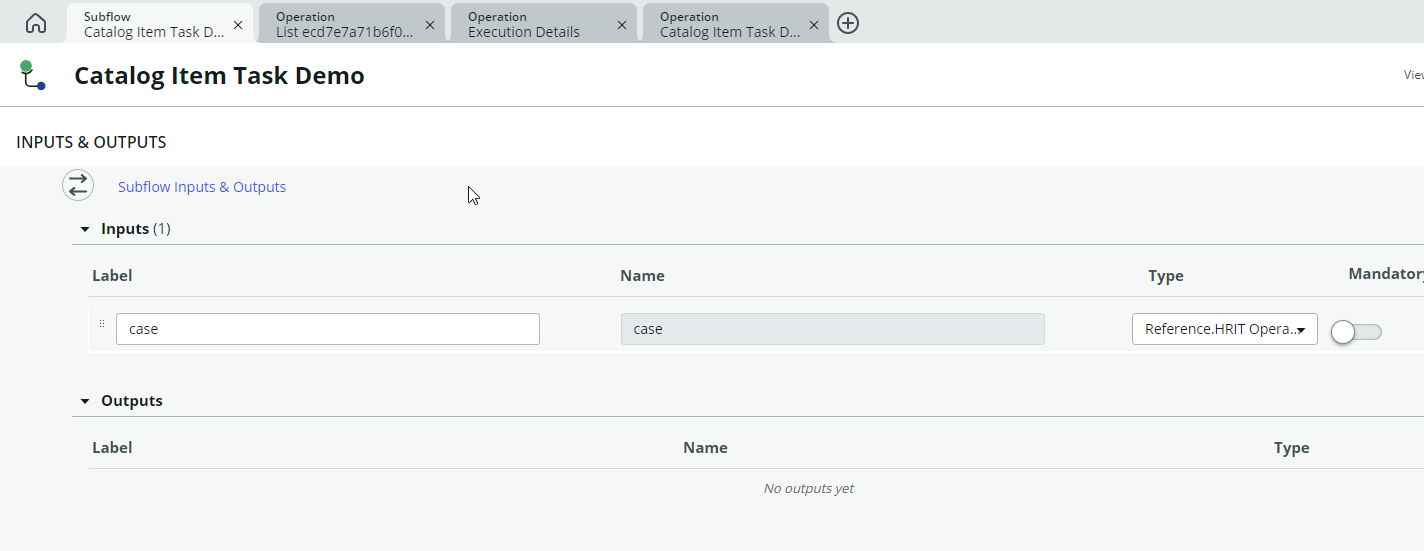Enable the Mandatory toggle for case input
The width and height of the screenshot is (1424, 551).
[x=1356, y=332]
